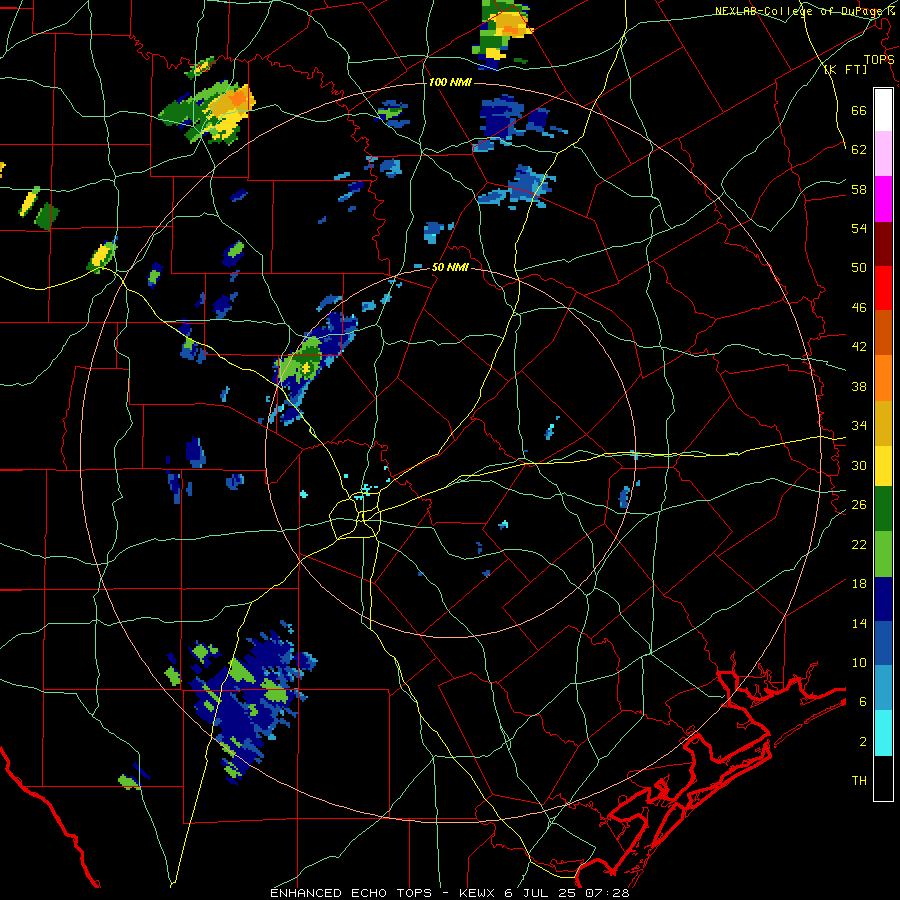
Task: Click the "TOPS" legend title
Action: pyautogui.click(x=879, y=60)
